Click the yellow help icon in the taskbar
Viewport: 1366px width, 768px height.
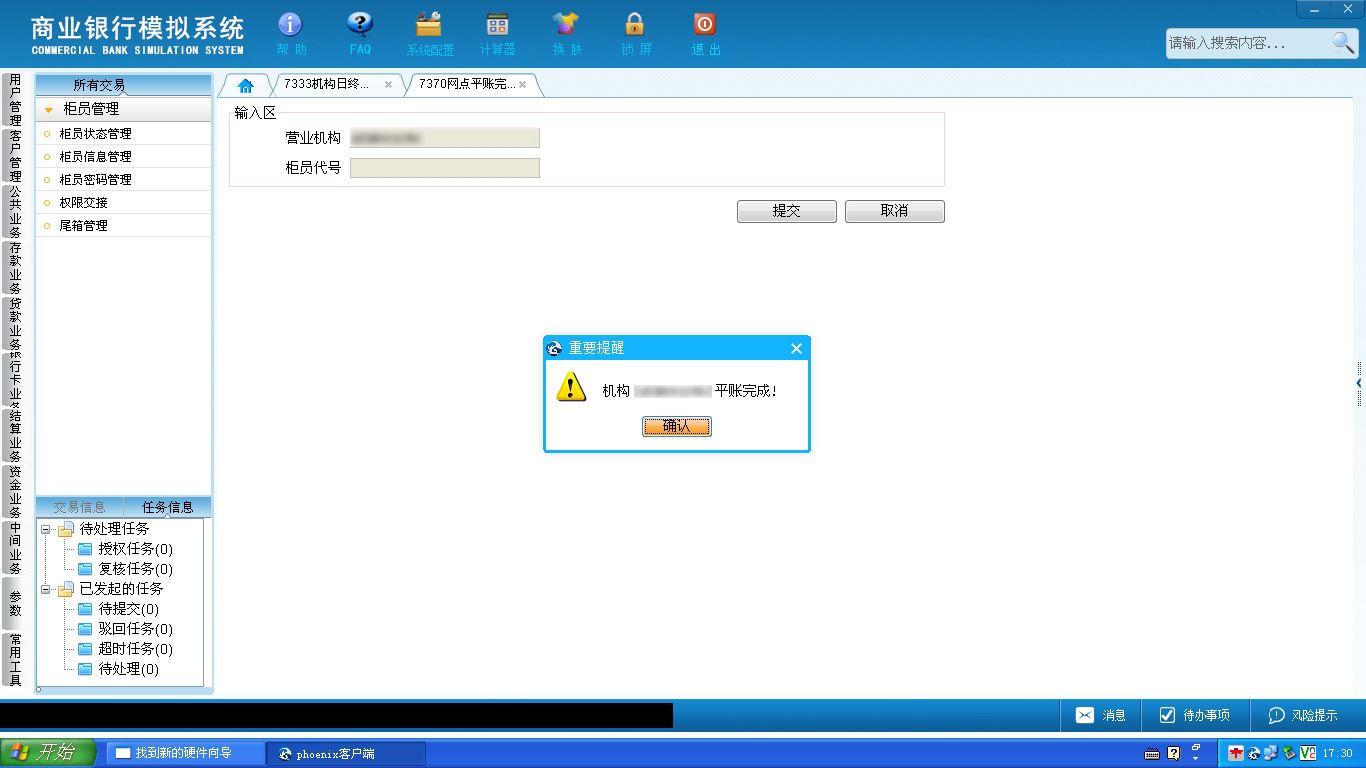click(1173, 753)
